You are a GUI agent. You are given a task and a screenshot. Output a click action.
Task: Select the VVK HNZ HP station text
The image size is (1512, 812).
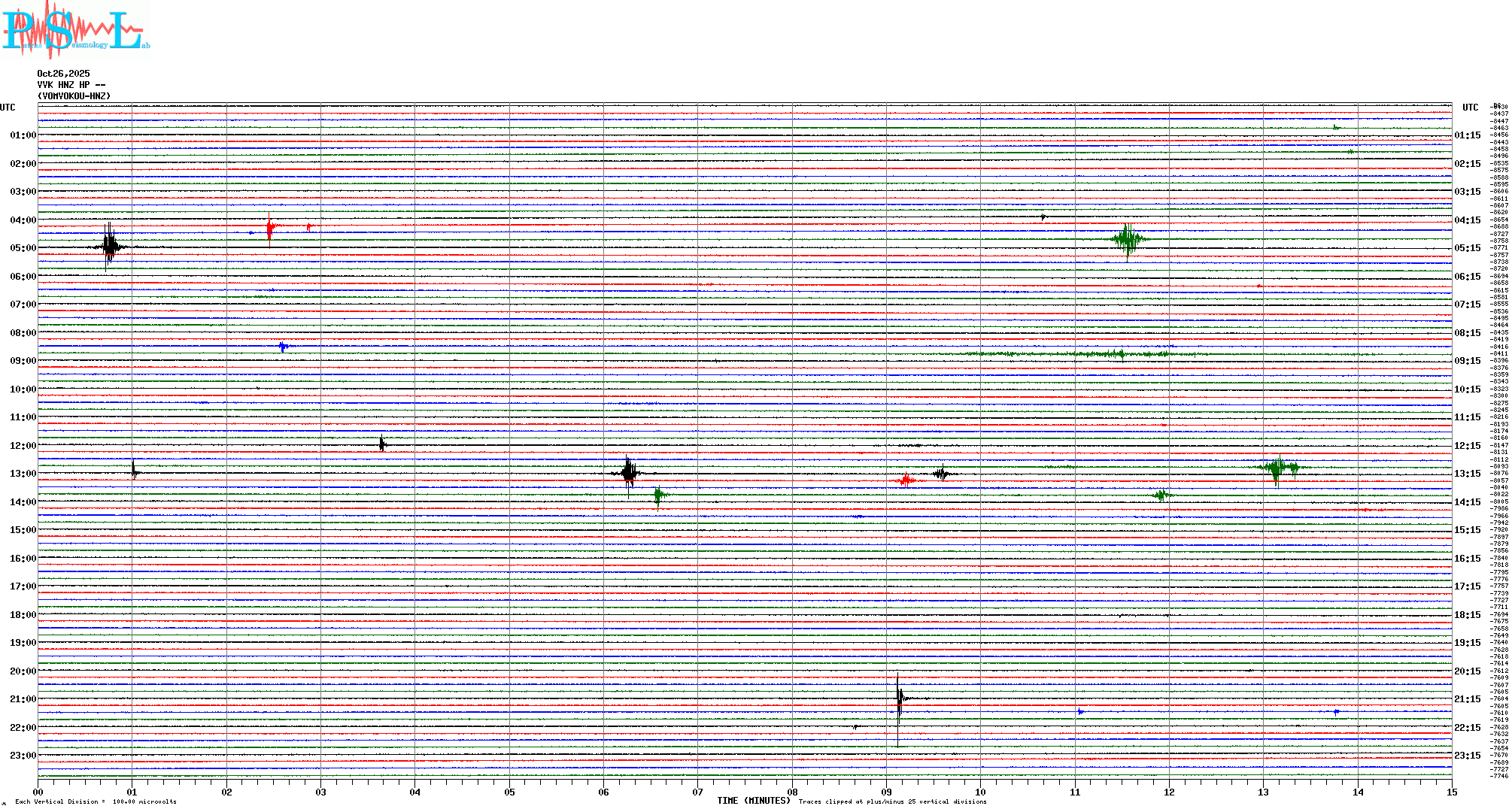[71, 85]
